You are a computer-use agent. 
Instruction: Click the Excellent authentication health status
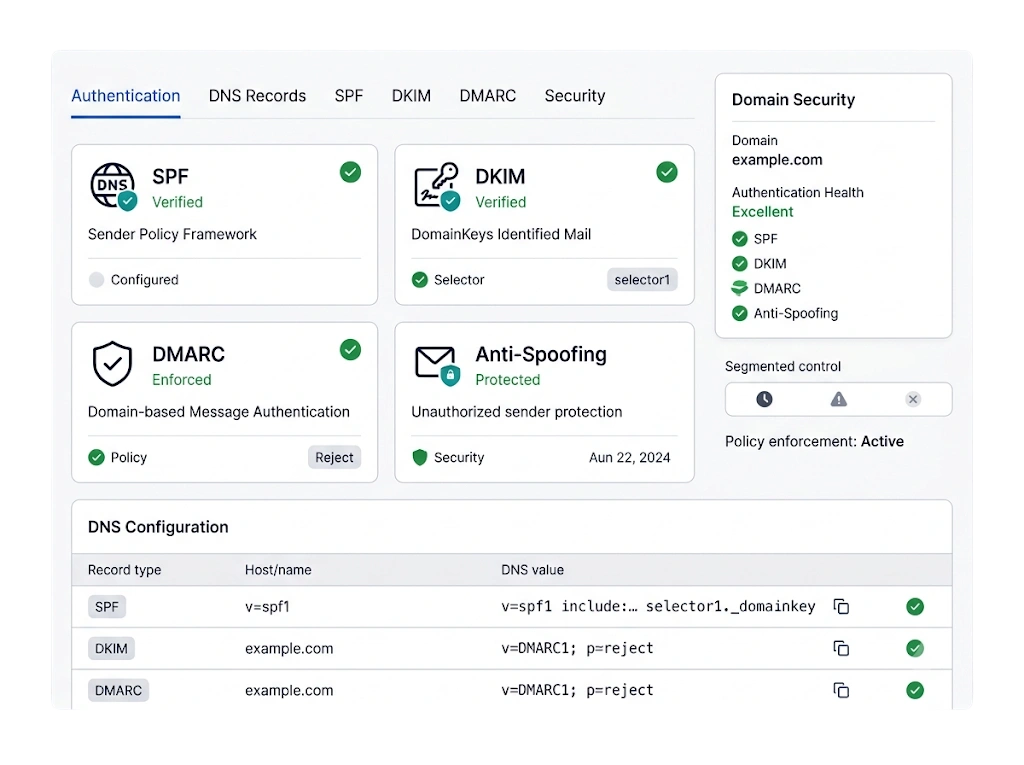762,212
